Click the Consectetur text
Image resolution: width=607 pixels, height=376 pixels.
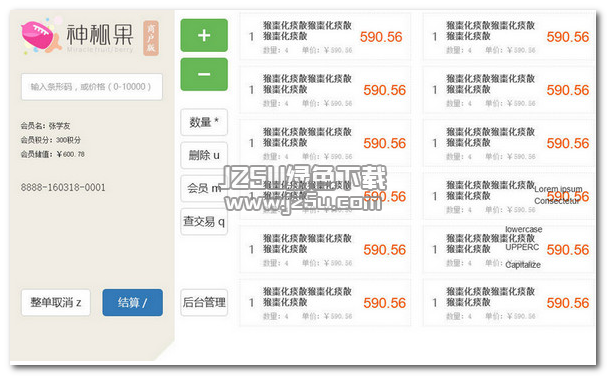tap(557, 201)
